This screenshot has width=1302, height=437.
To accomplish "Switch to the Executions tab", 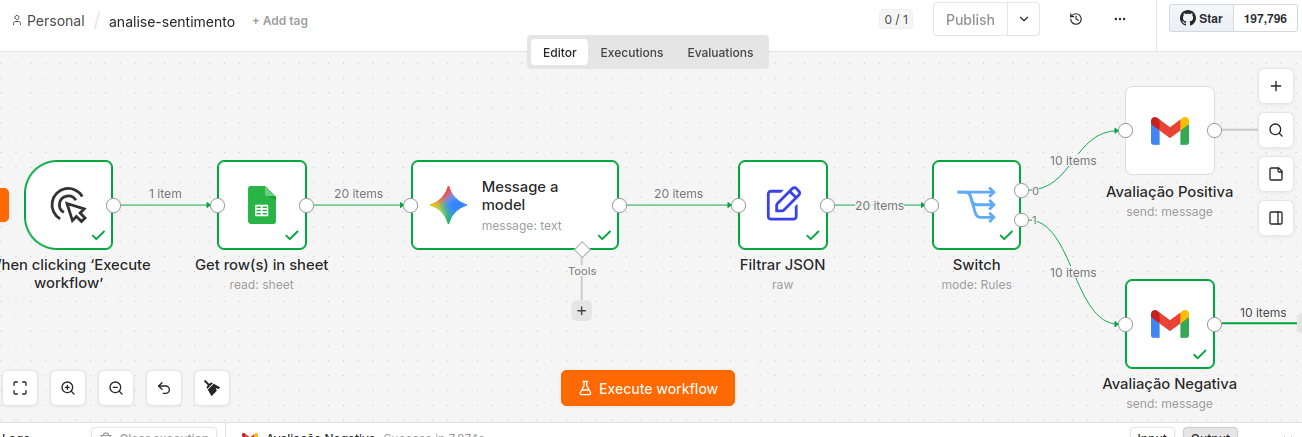I will [632, 53].
